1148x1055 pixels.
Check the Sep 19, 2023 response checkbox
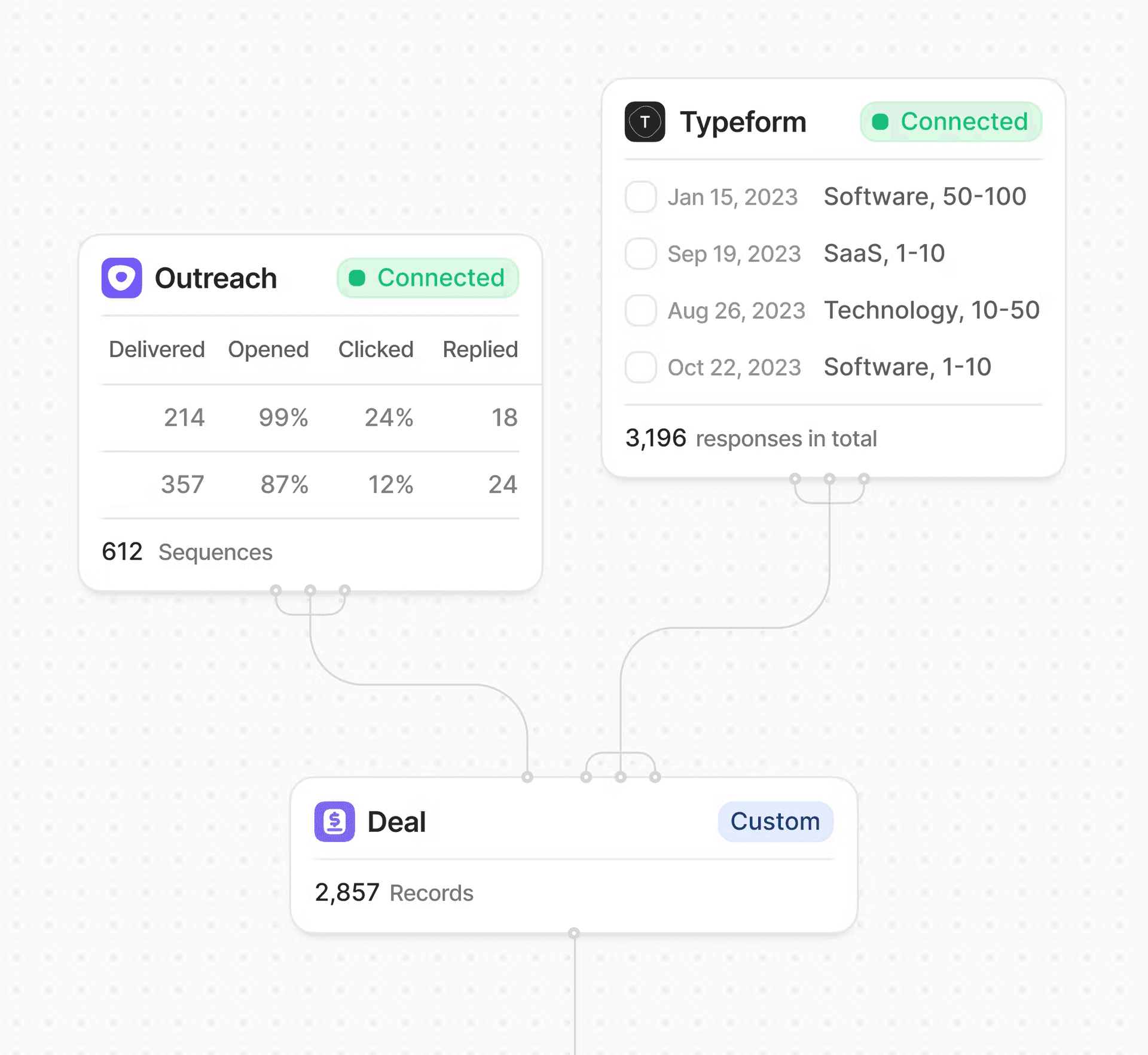(x=640, y=254)
